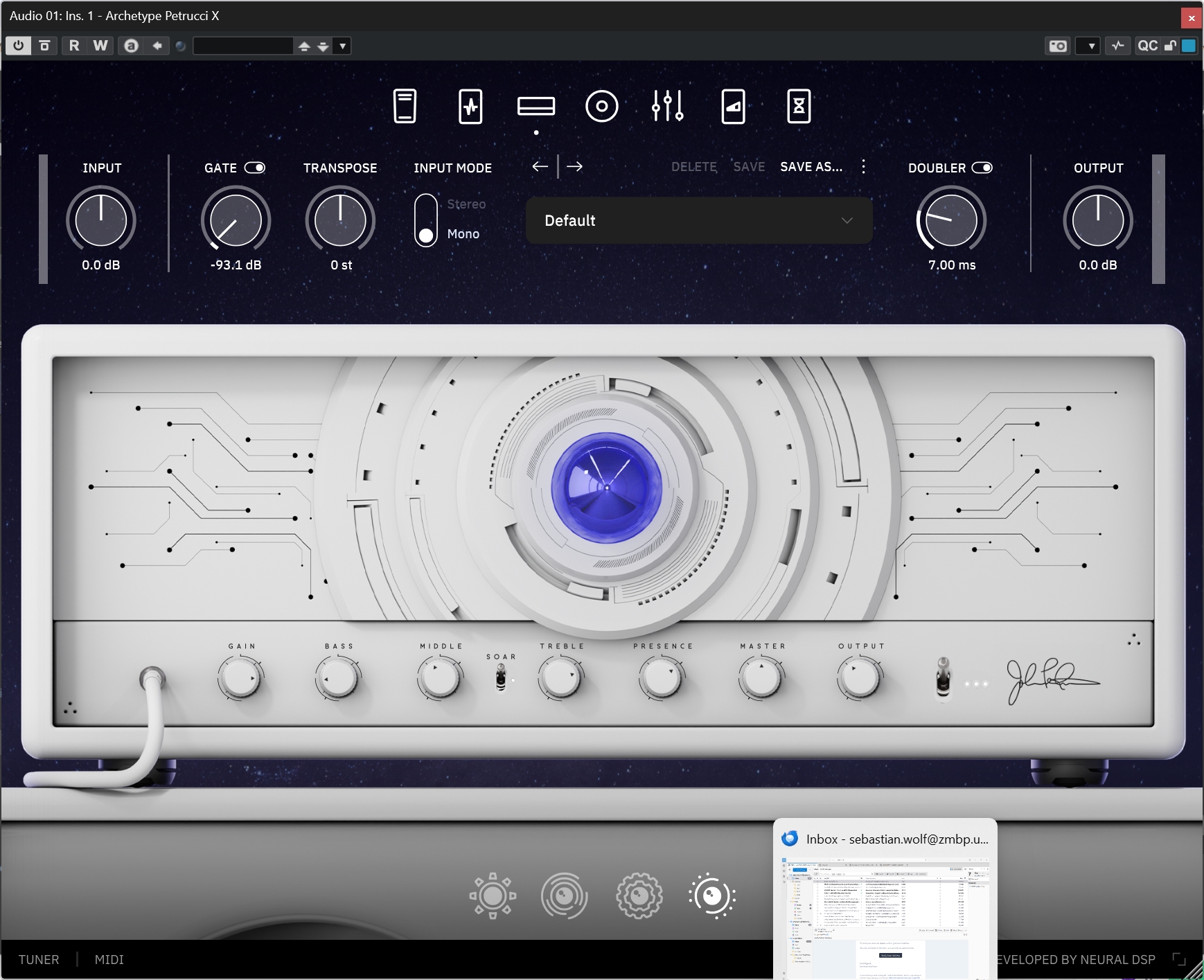Click the Inbox - sebastian.wolf title in preview
The image size is (1204, 980).
coord(897,839)
